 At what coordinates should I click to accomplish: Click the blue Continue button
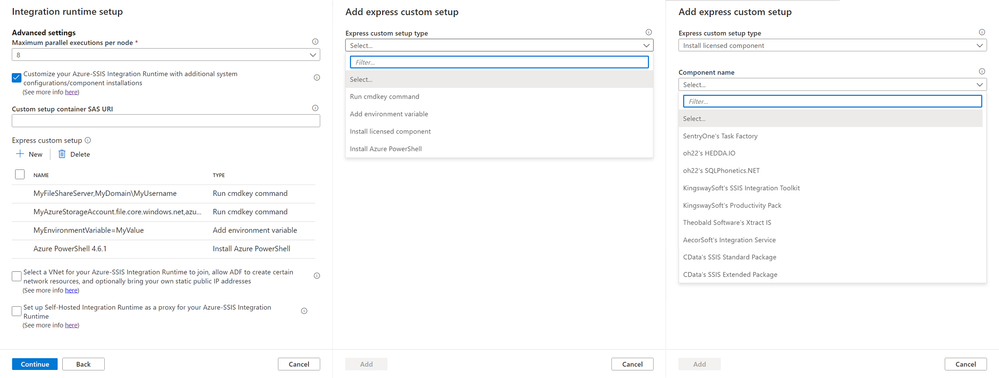coord(35,364)
